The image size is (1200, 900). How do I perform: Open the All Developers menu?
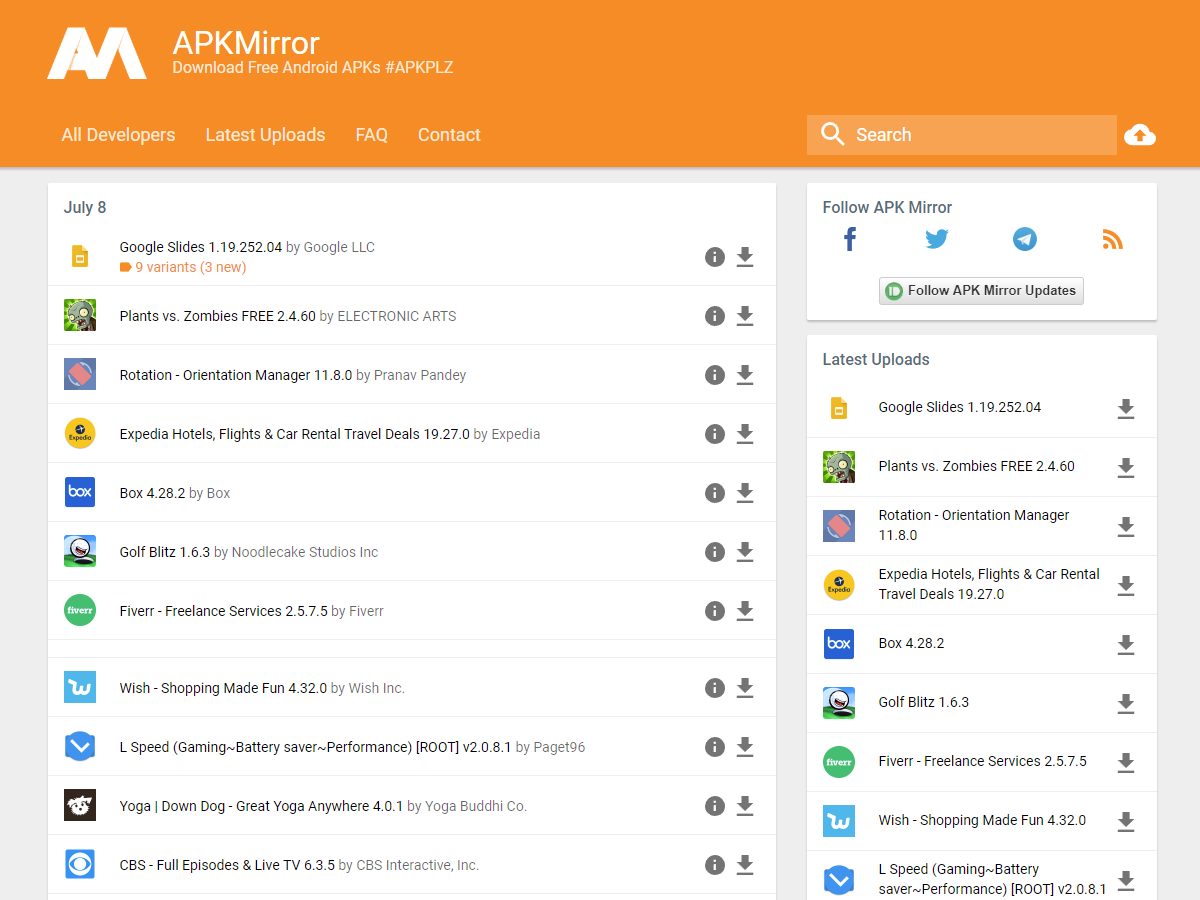(118, 135)
